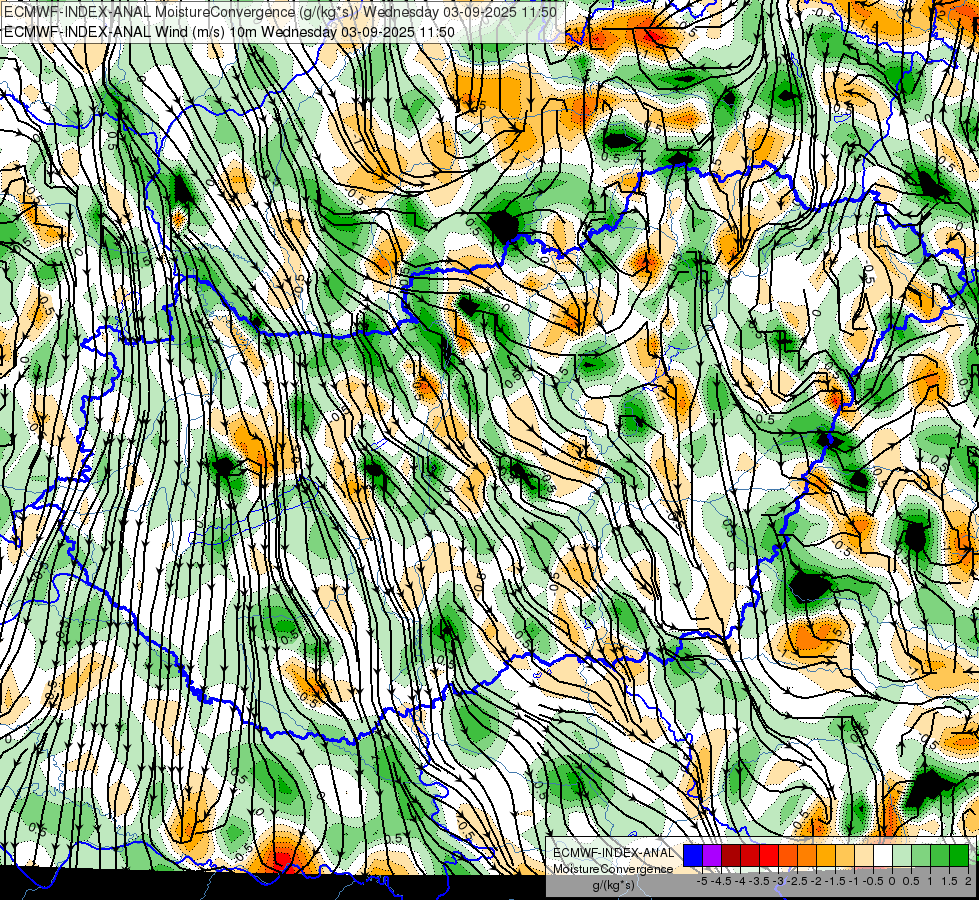Click the -4.5 tick label in legend
This screenshot has width=979, height=900.
(721, 881)
